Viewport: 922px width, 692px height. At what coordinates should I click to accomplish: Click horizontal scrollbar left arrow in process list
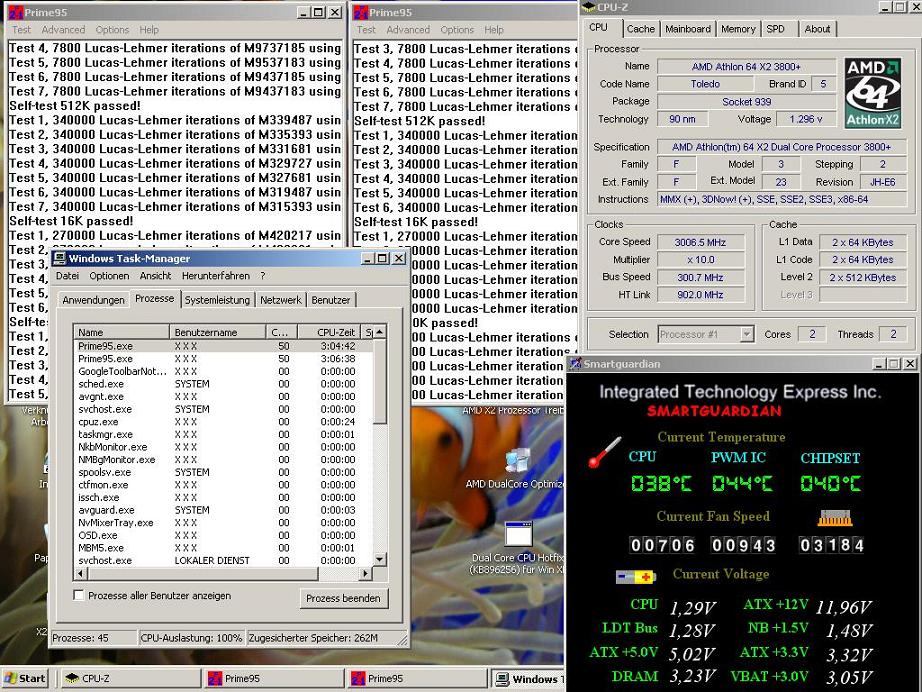point(81,573)
